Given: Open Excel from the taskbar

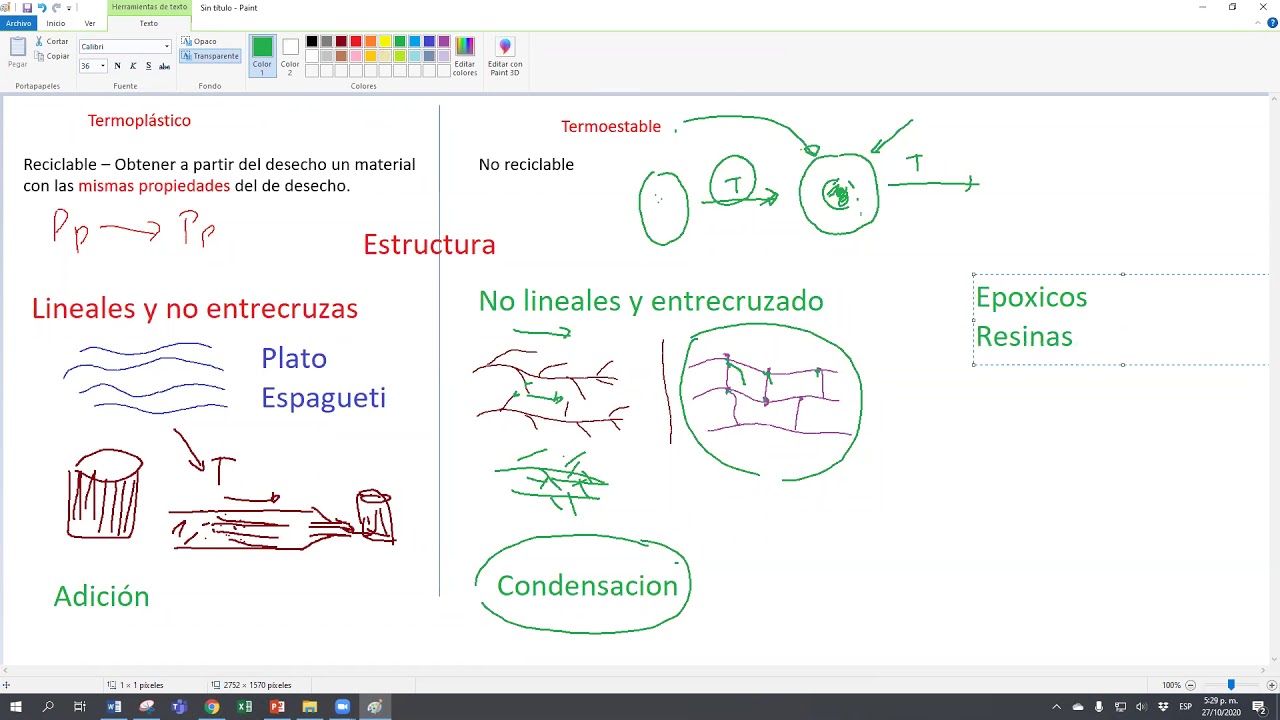Looking at the screenshot, I should [x=244, y=707].
